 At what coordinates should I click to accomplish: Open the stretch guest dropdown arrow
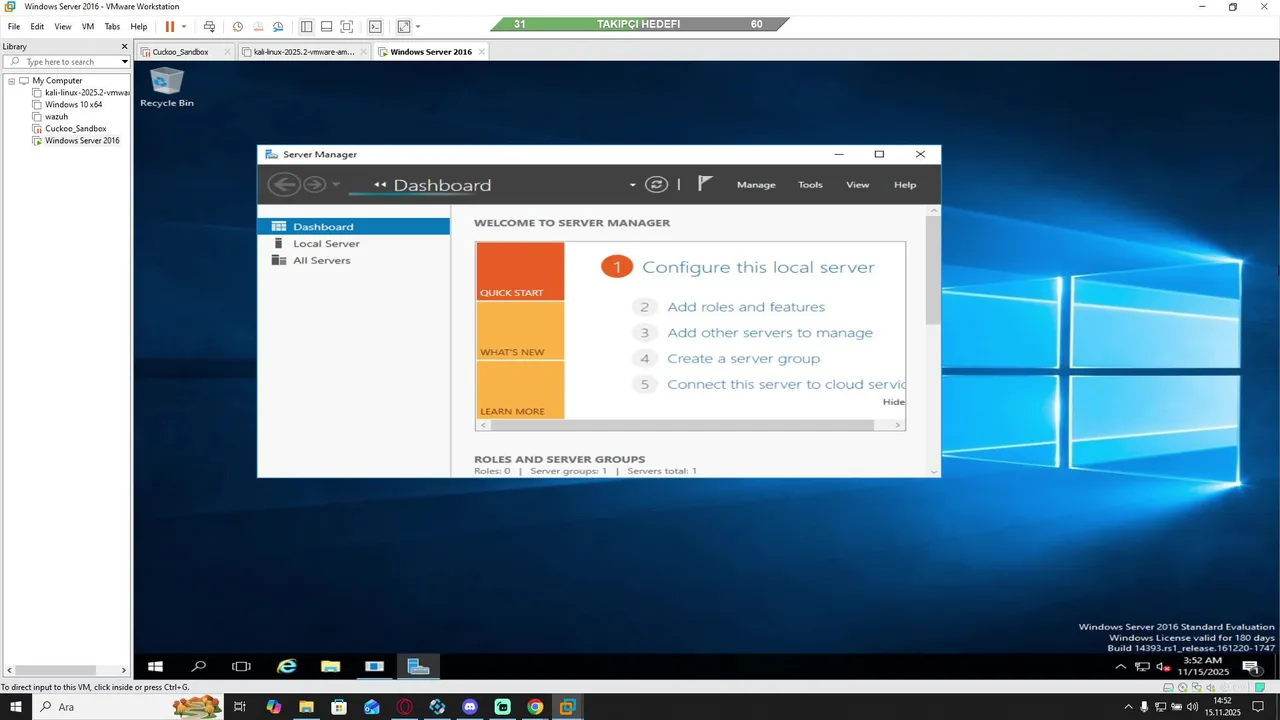tap(418, 27)
